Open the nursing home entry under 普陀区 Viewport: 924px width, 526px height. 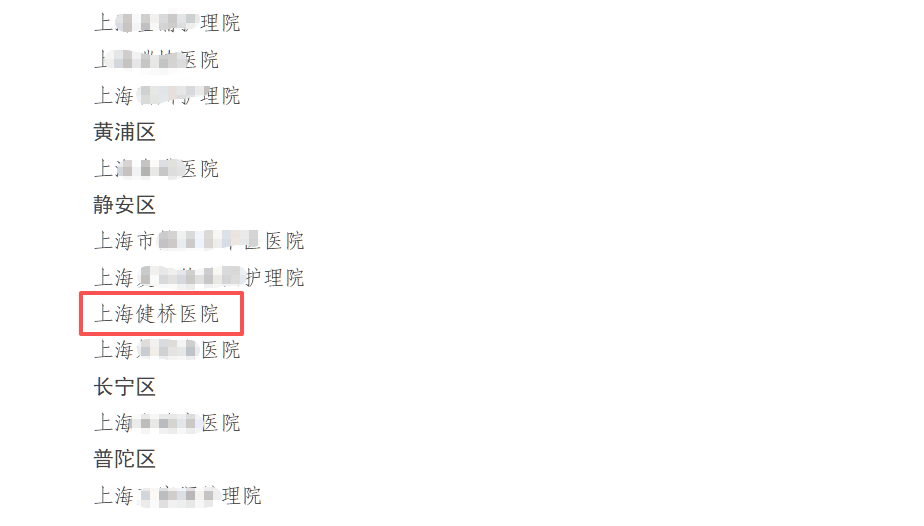pos(178,495)
